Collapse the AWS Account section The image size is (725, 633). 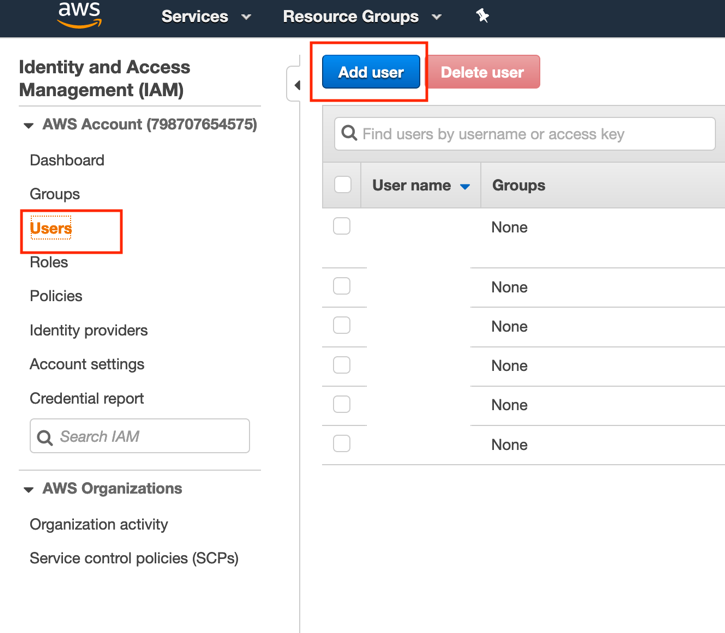[x=29, y=125]
